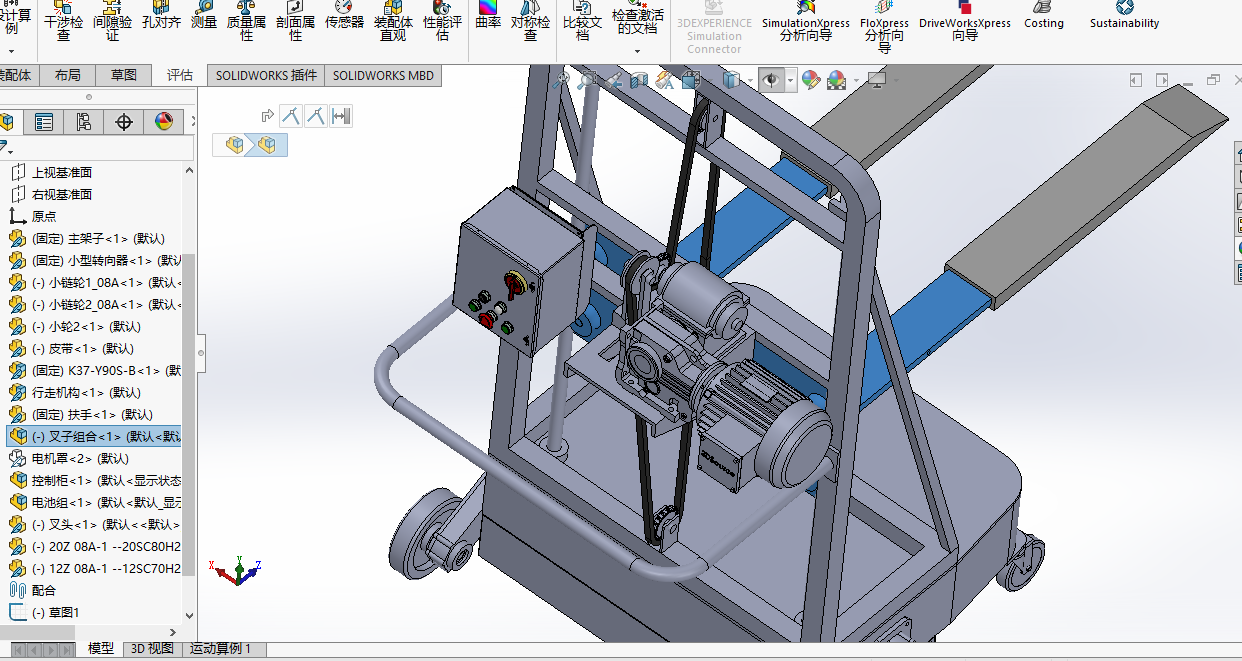Screen dimensions: 1242x661
Task: Open the feature tree filter funnel
Action: point(6,149)
